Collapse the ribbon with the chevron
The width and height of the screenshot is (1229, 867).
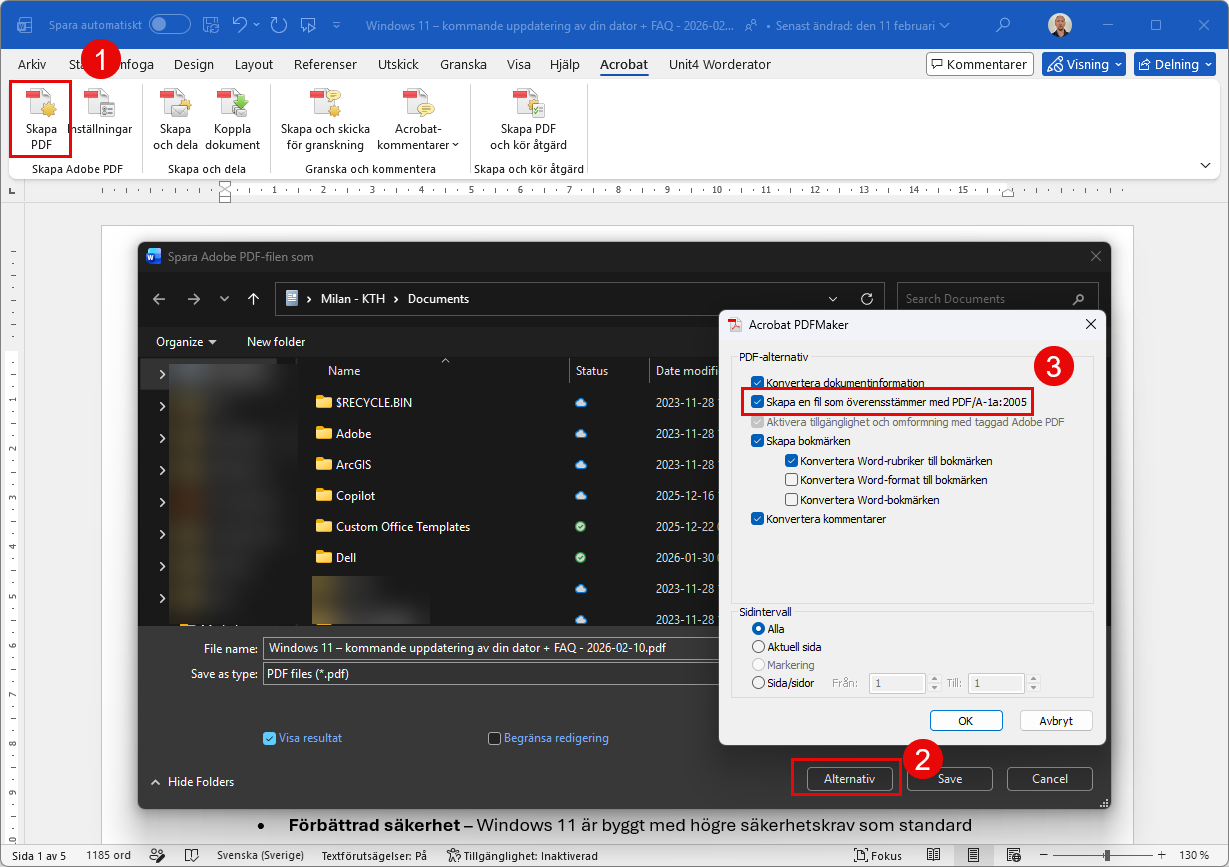point(1205,165)
